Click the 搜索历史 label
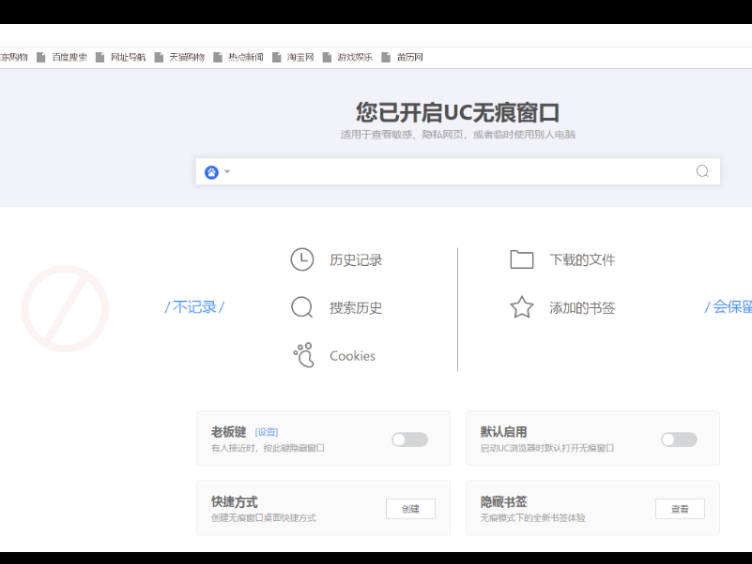Image resolution: width=752 pixels, height=564 pixels. [356, 308]
